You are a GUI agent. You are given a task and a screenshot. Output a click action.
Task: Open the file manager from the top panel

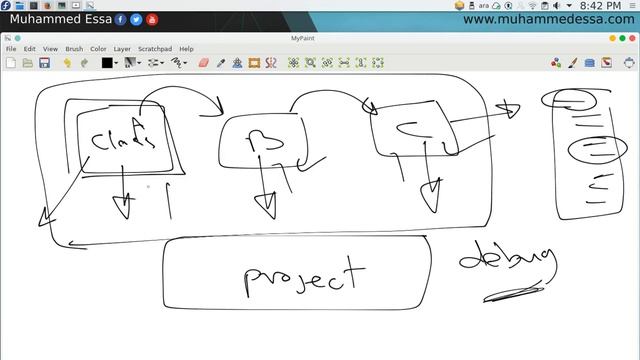[x=20, y=5]
